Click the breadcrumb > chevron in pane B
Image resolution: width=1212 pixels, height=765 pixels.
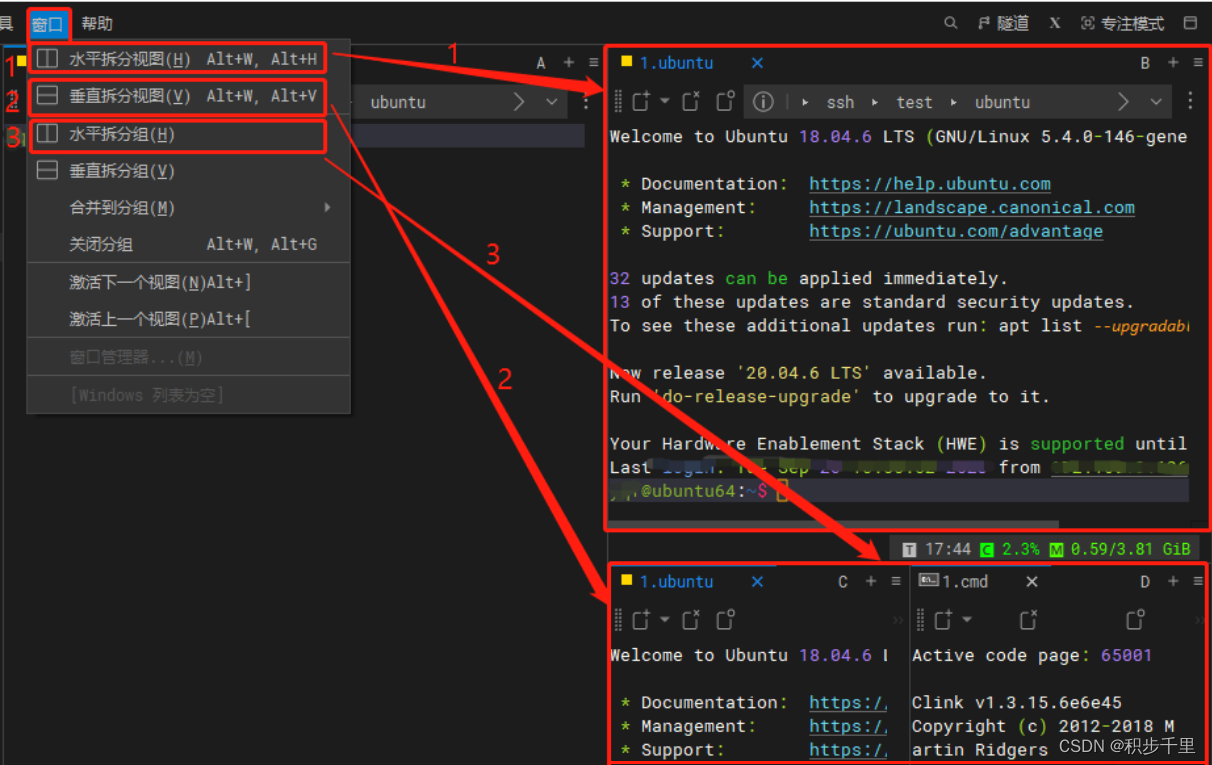1124,102
